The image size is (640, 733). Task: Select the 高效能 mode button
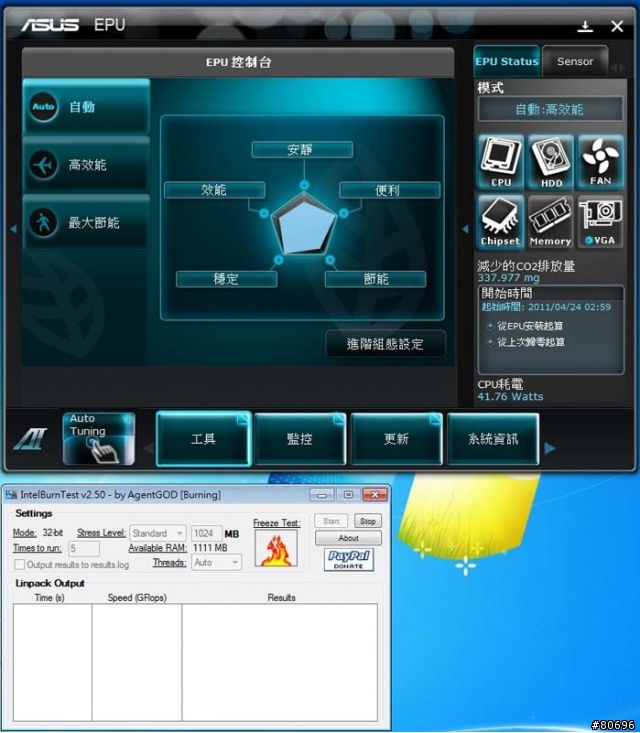coord(86,165)
